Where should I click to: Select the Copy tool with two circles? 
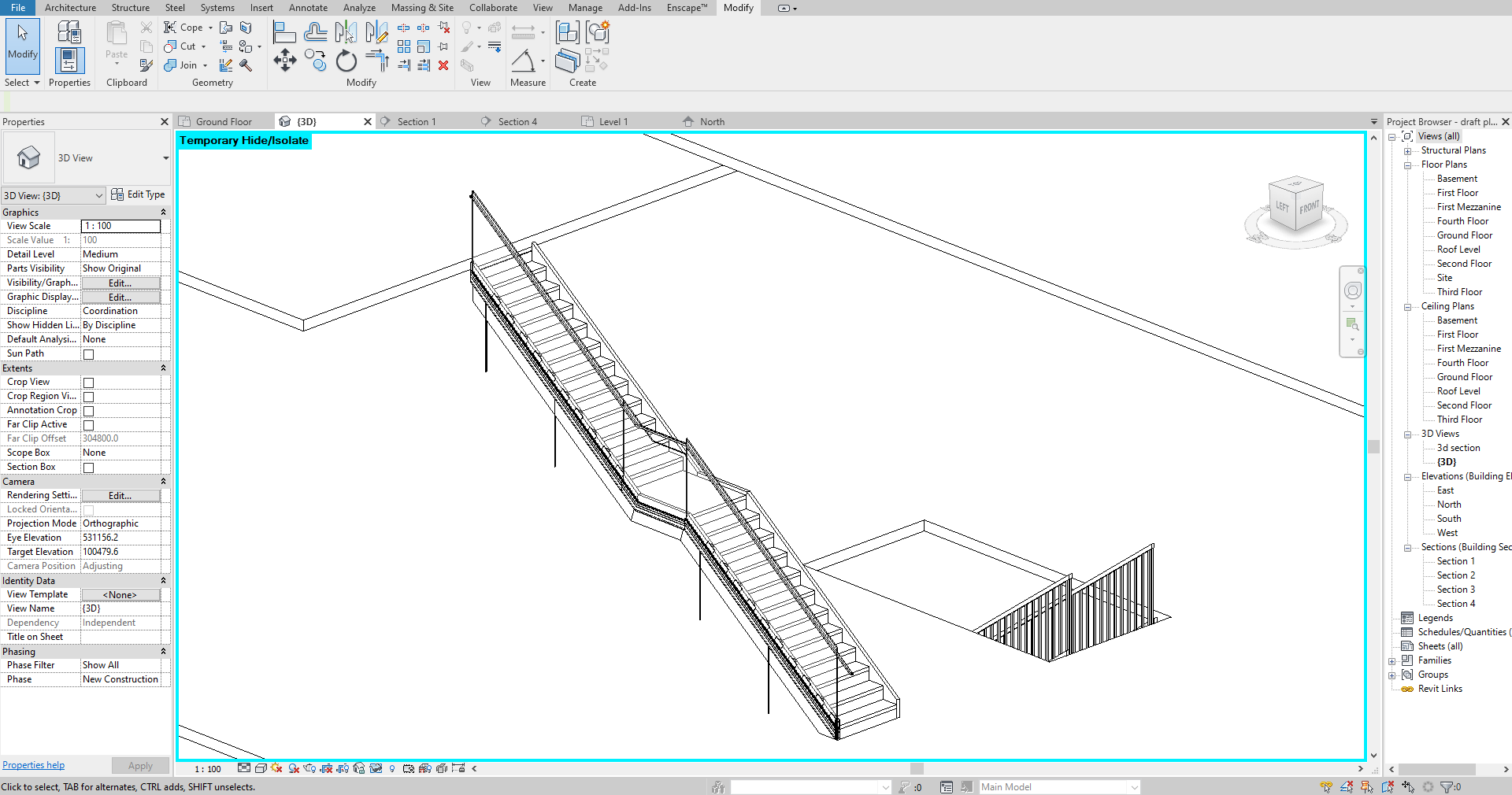pos(315,61)
